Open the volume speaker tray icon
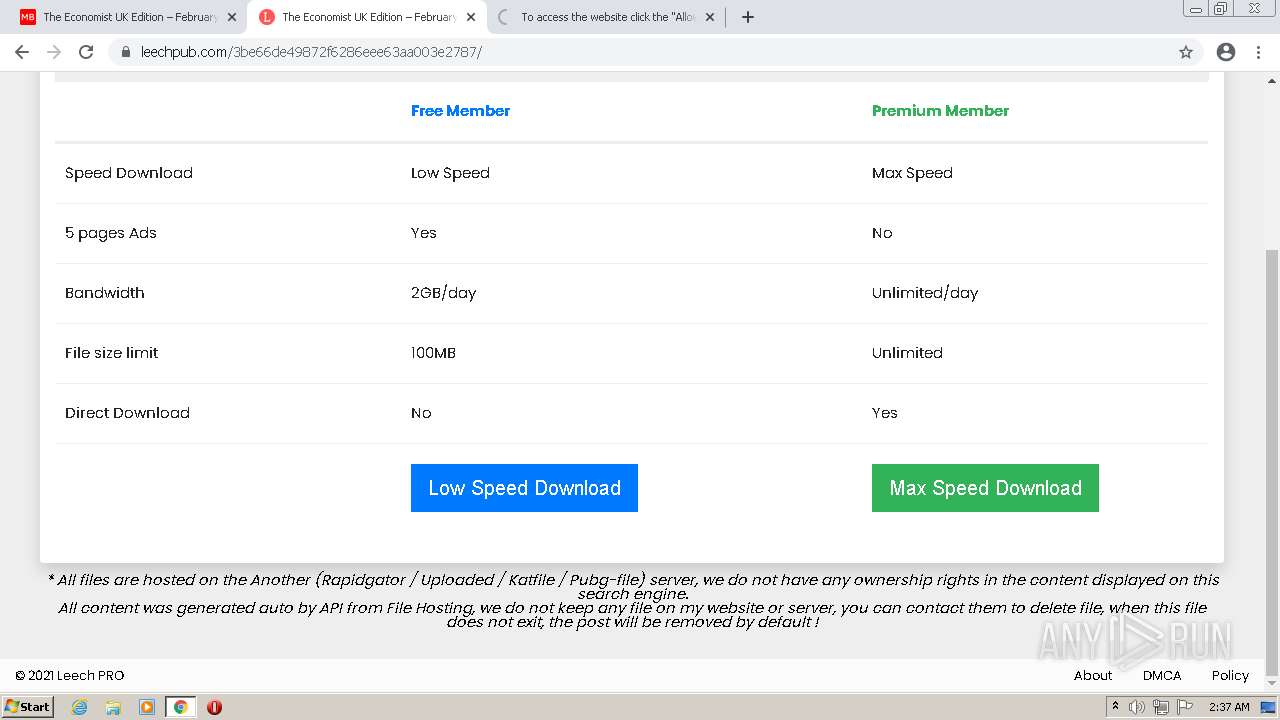Screen dimensions: 1280x720 coord(1137,707)
